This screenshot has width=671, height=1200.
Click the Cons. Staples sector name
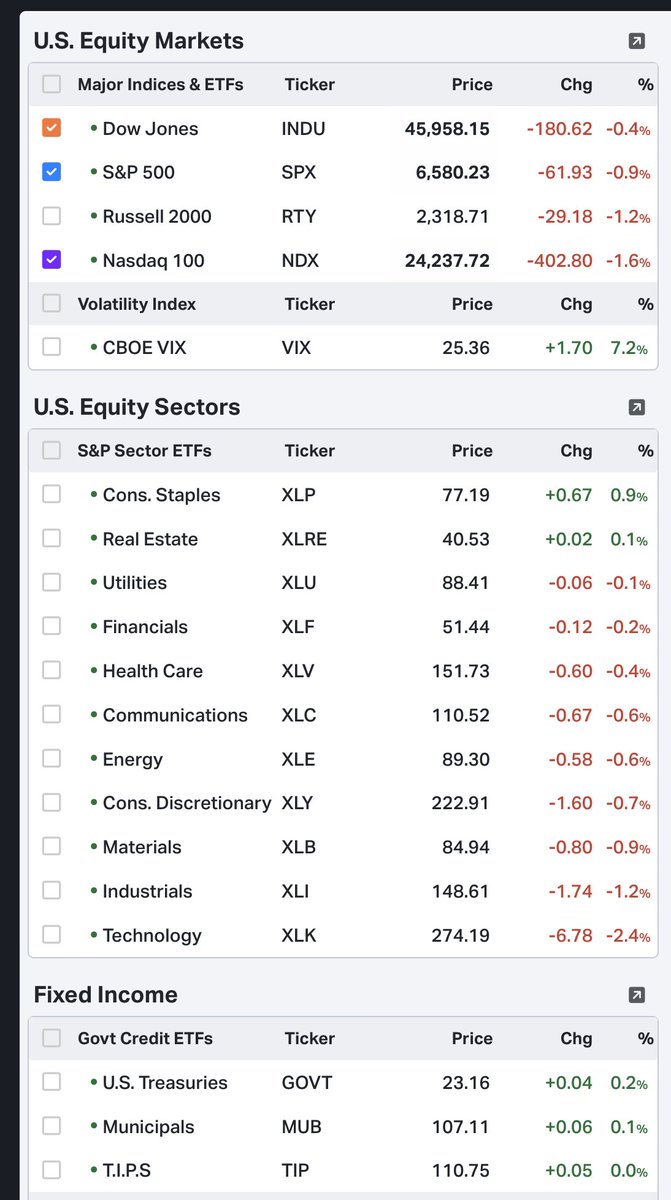[161, 495]
